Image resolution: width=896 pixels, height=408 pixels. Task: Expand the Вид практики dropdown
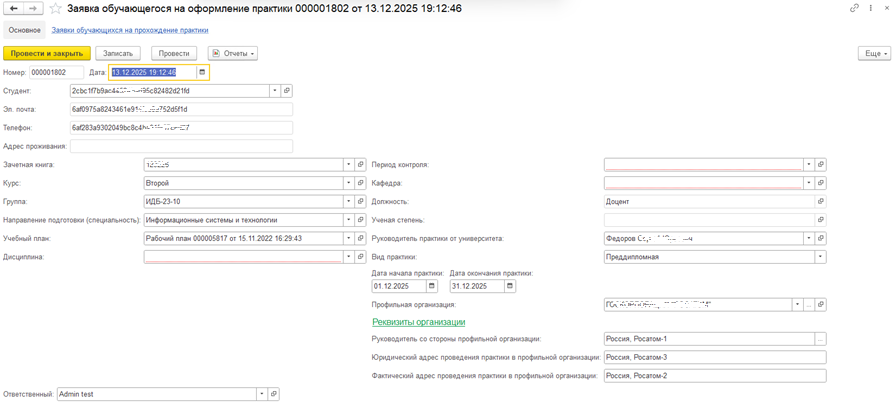tap(821, 257)
